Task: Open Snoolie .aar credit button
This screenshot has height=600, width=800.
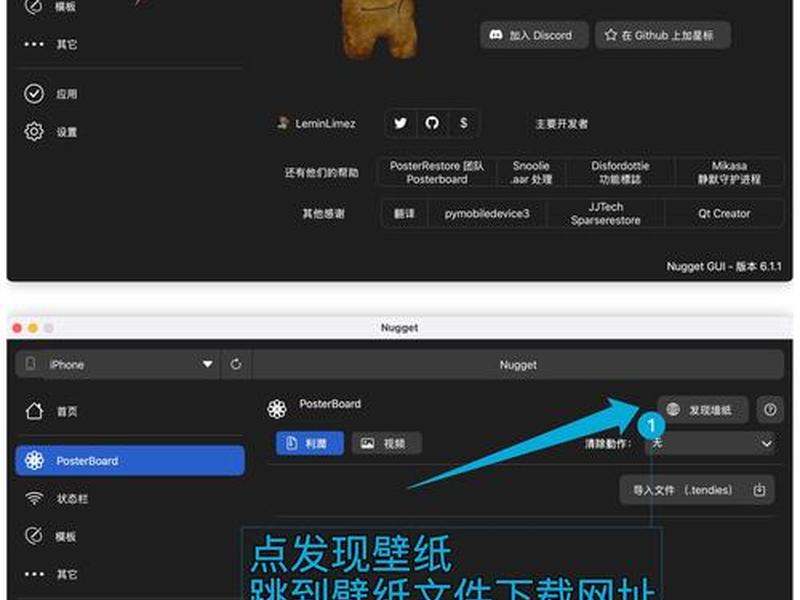Action: (531, 172)
